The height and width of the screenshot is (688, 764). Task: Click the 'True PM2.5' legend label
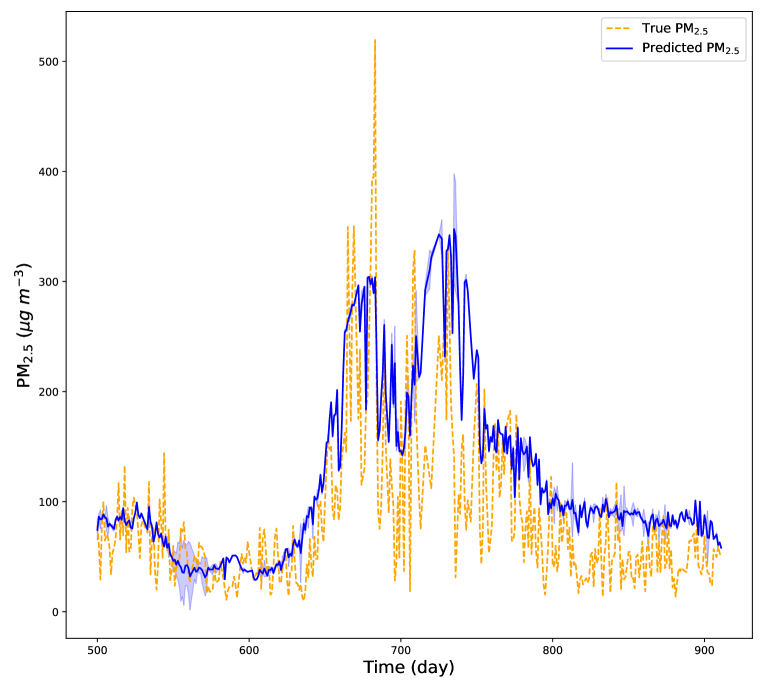(x=674, y=29)
